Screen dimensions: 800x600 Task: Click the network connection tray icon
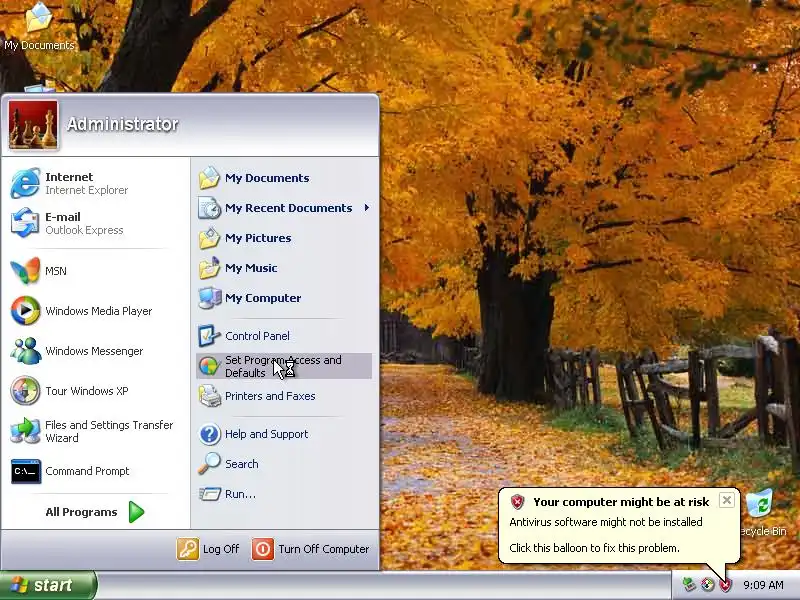click(x=689, y=585)
